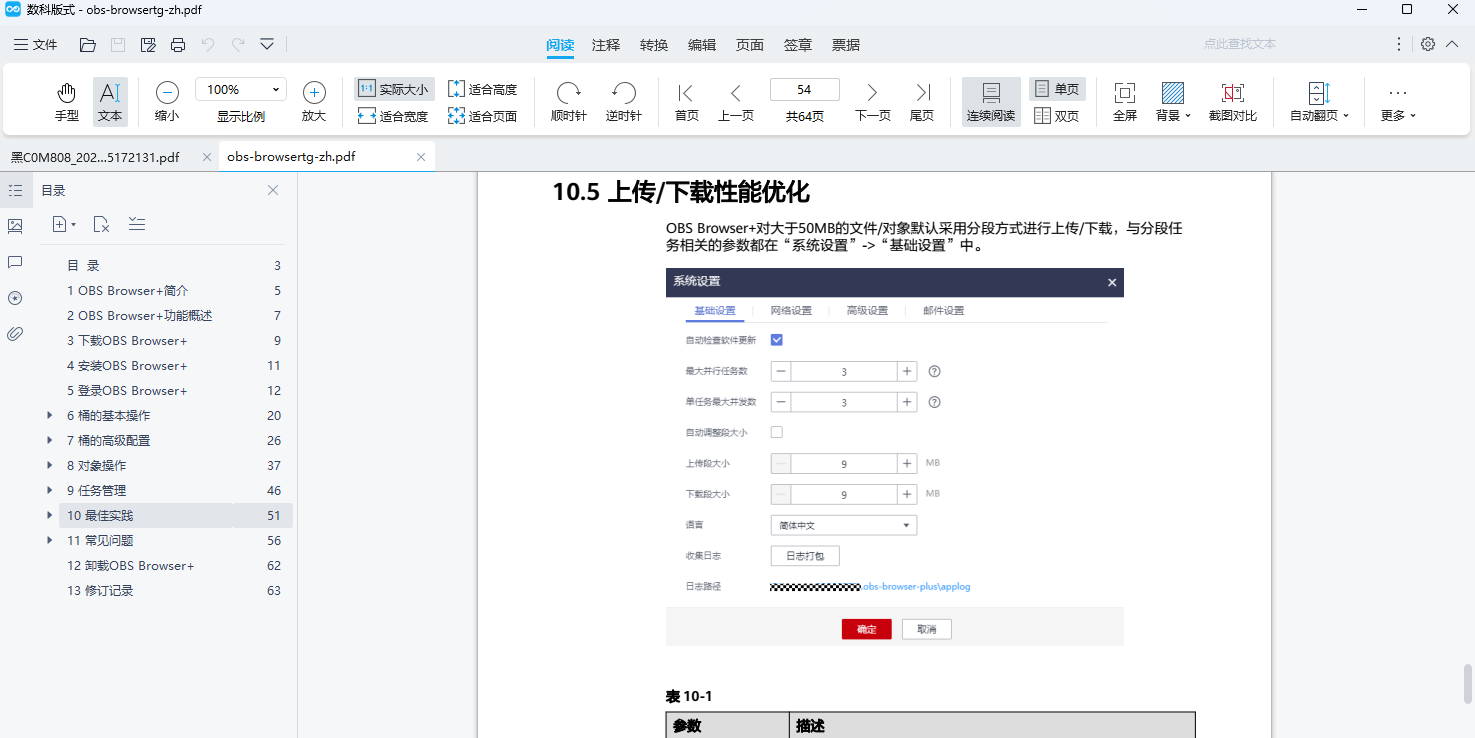Switch to 签章 signature tab

798,45
